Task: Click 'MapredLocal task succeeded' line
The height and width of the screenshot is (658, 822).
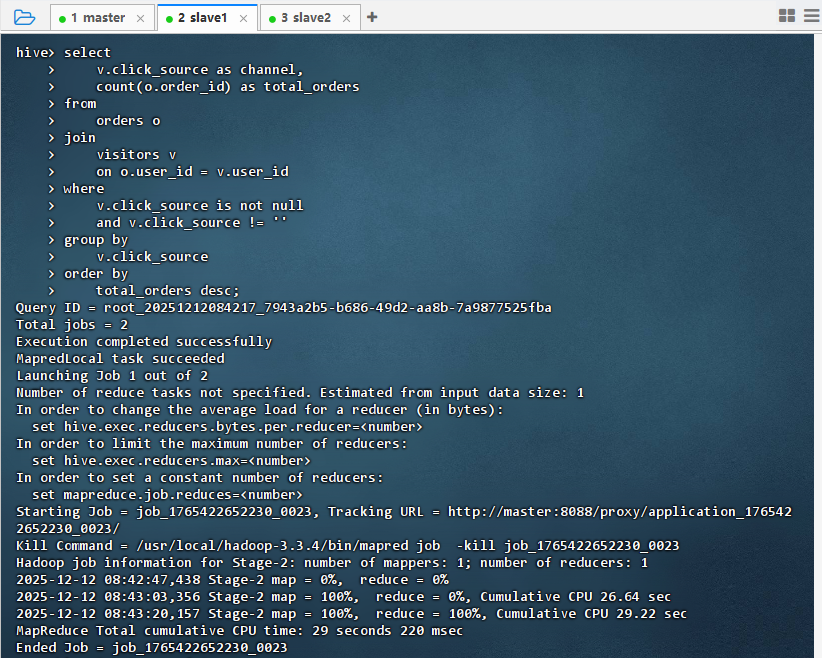Action: tap(120, 359)
